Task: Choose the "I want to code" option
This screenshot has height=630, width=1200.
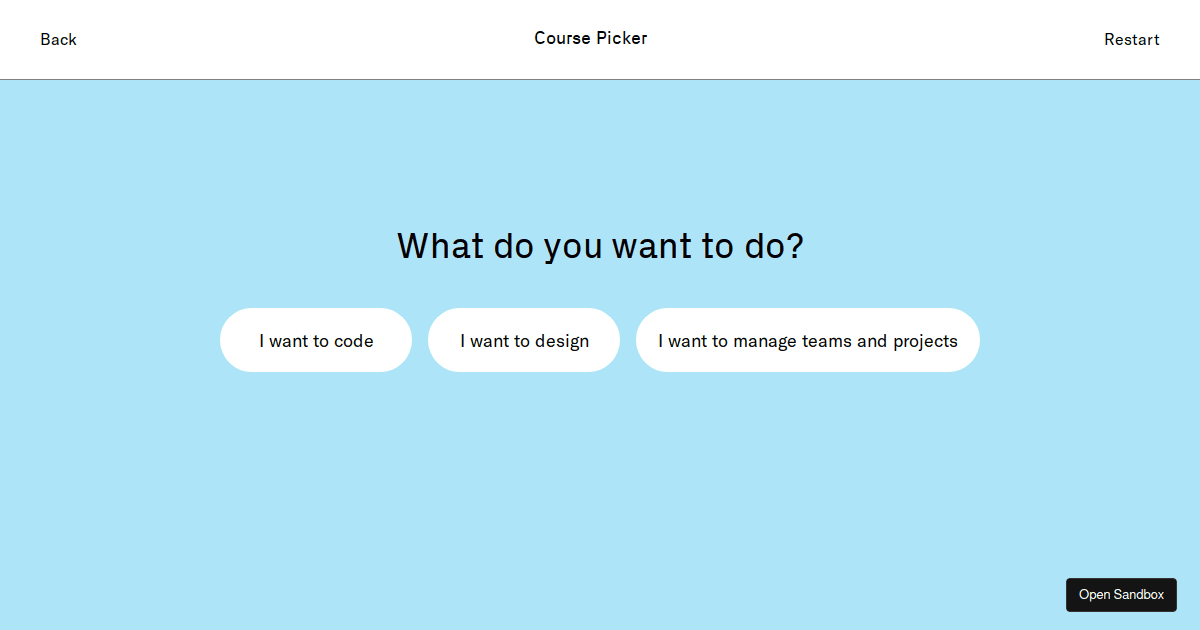Action: pos(316,340)
